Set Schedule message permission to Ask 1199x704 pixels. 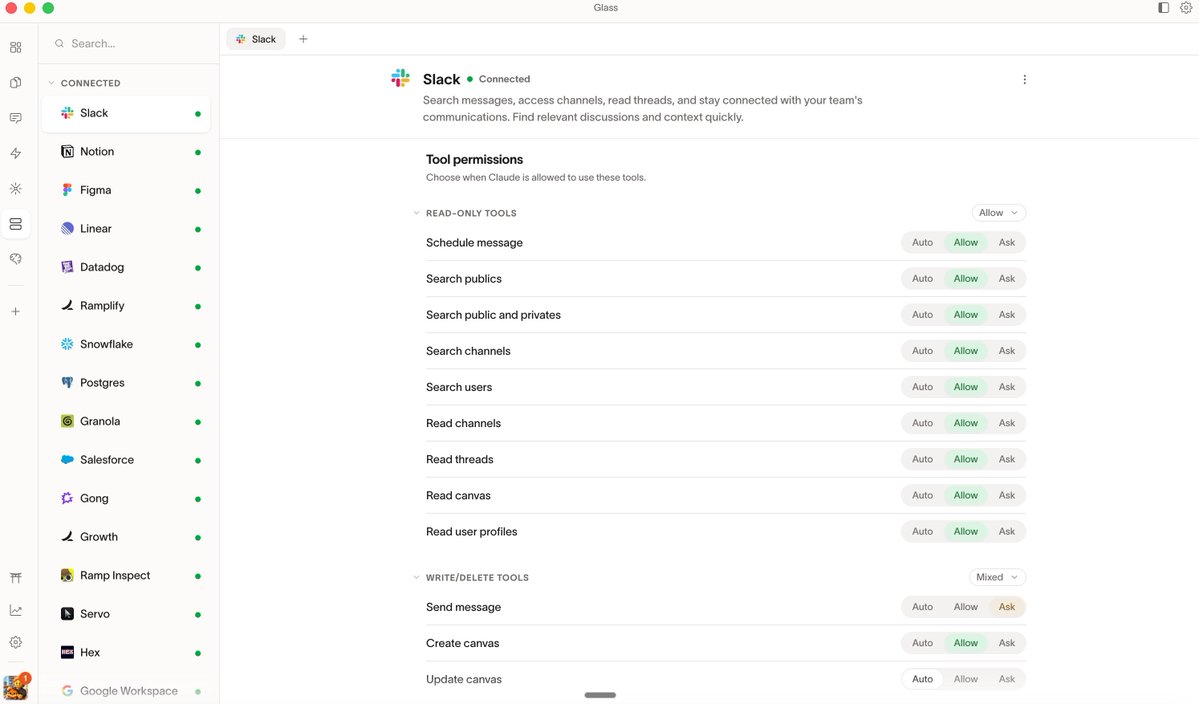pos(1006,243)
